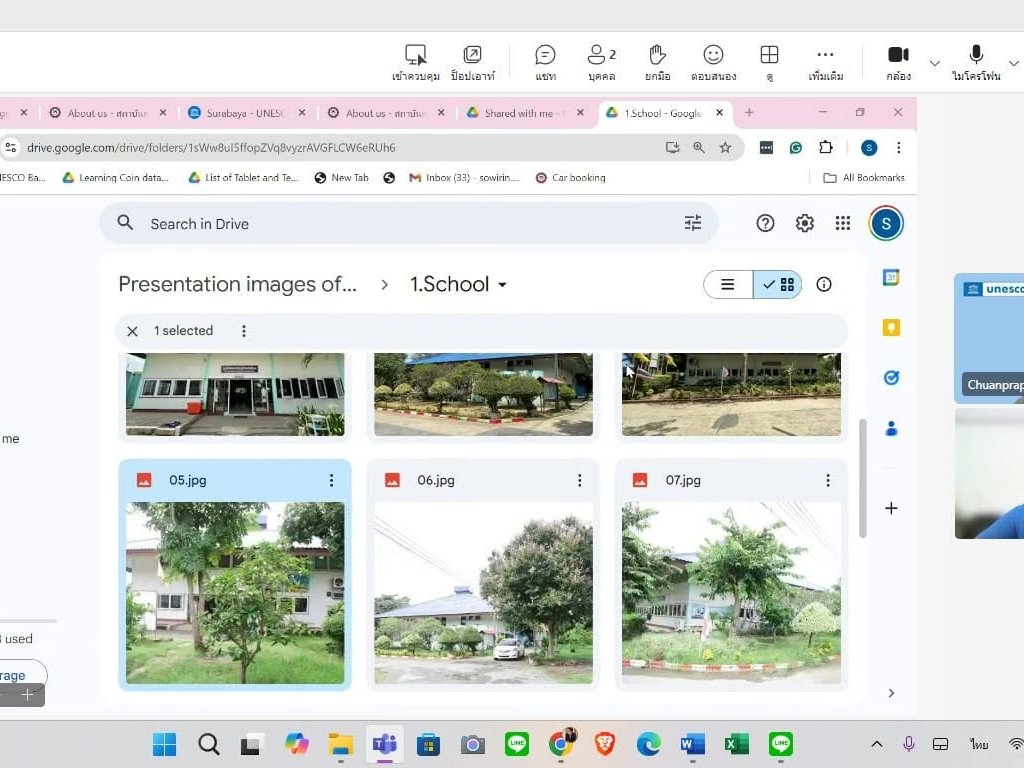Show hidden system tray icons
The width and height of the screenshot is (1024, 768).
point(877,744)
